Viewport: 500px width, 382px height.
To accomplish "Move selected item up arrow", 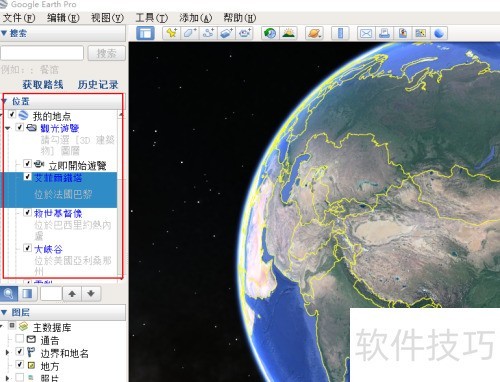I will (x=72, y=294).
